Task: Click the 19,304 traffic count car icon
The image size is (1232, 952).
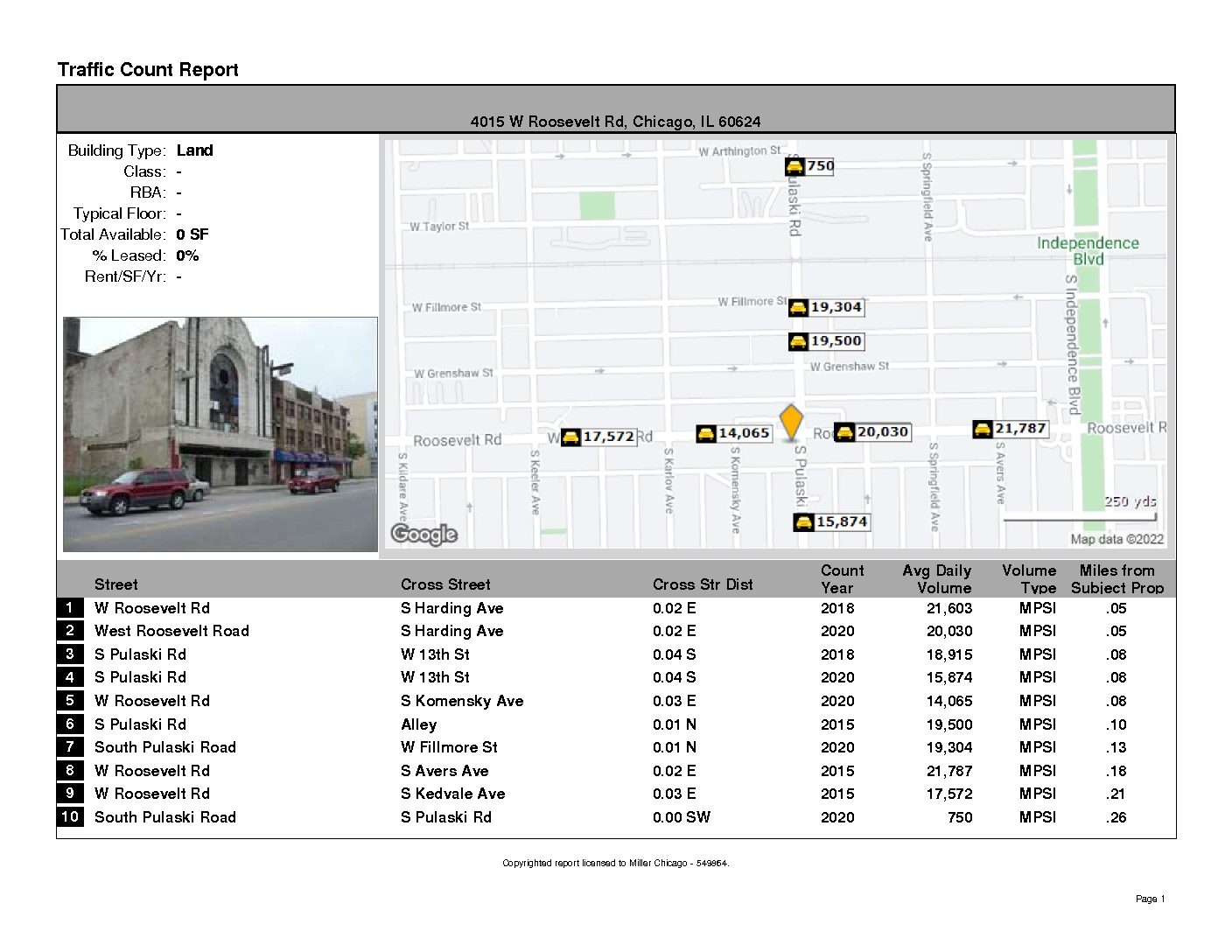Action: tap(798, 307)
